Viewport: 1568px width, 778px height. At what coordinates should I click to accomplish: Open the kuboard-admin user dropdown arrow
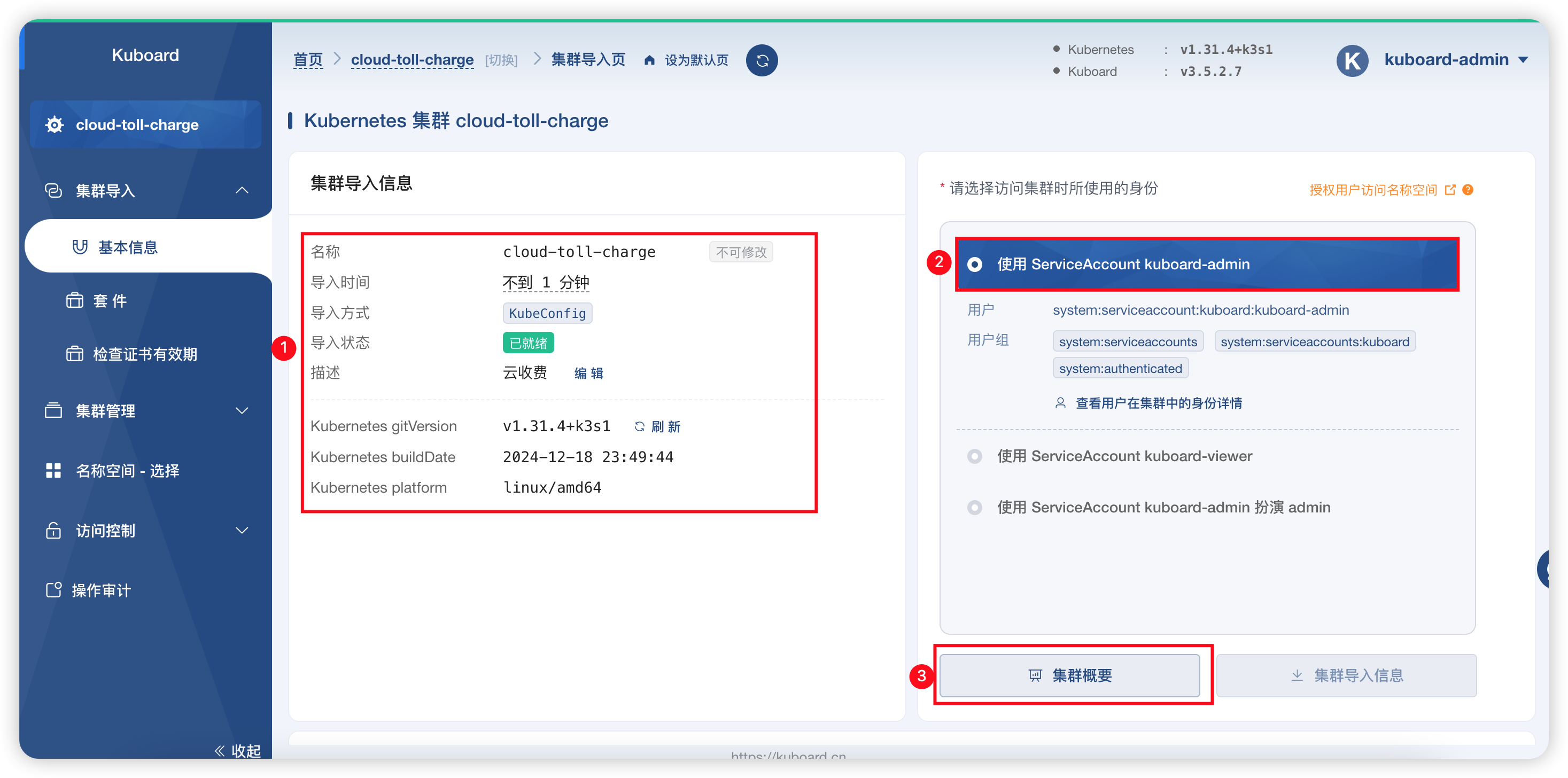[x=1523, y=60]
